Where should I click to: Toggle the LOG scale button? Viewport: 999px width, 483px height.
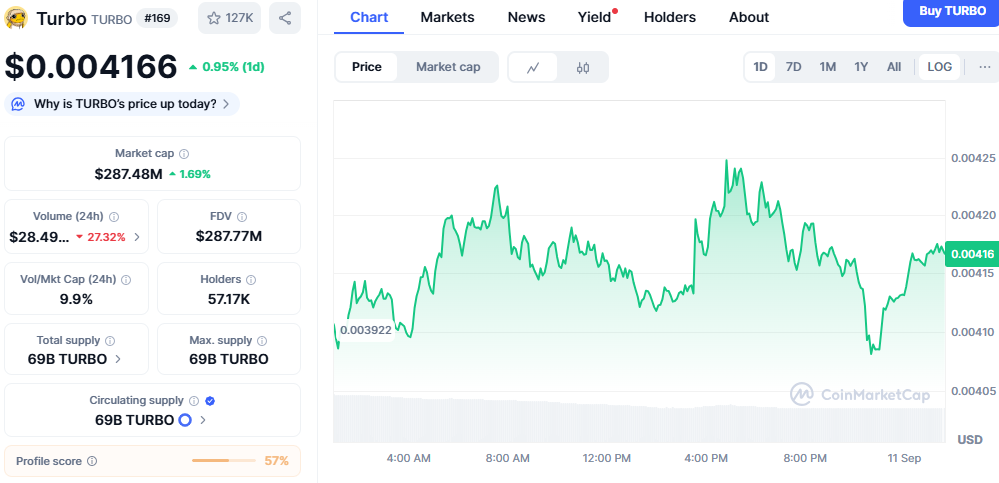click(939, 67)
